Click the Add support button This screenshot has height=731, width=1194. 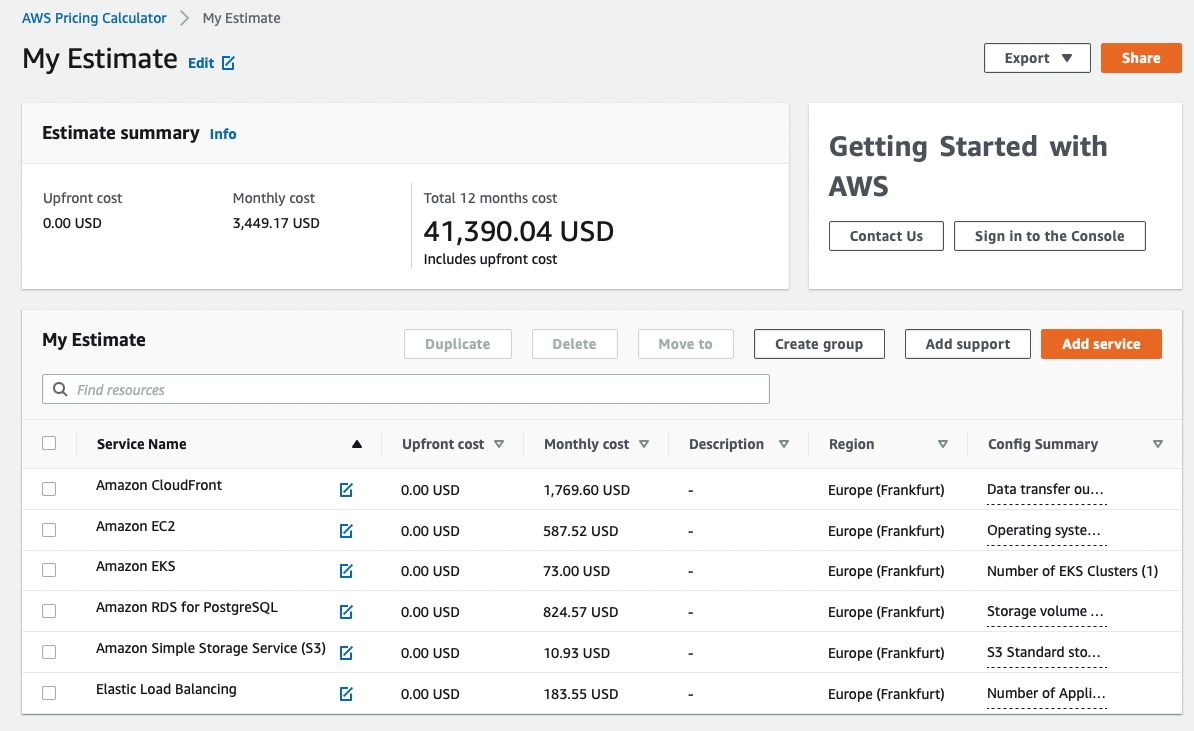[968, 344]
